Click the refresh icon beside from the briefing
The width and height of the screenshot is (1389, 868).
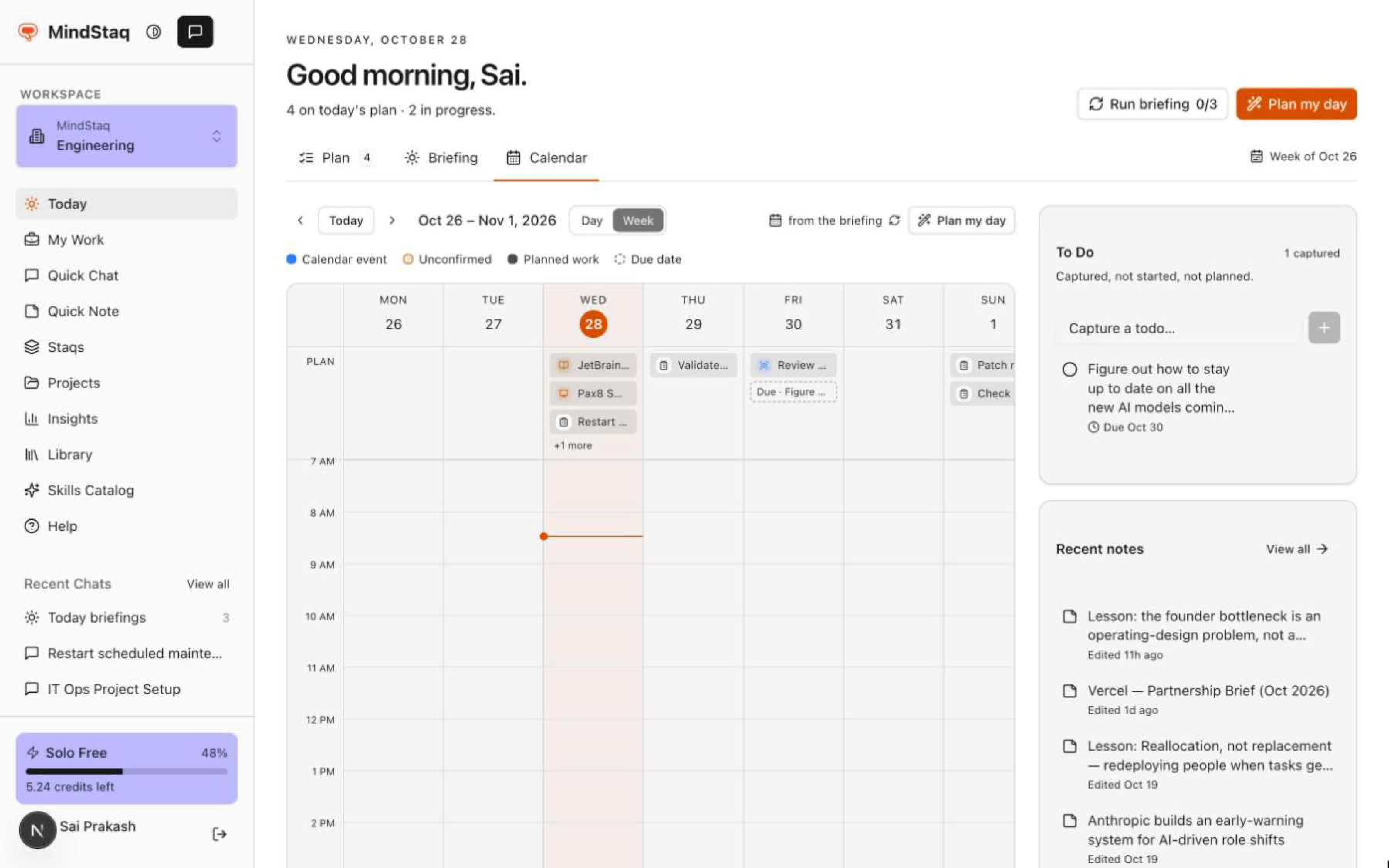[x=894, y=221]
